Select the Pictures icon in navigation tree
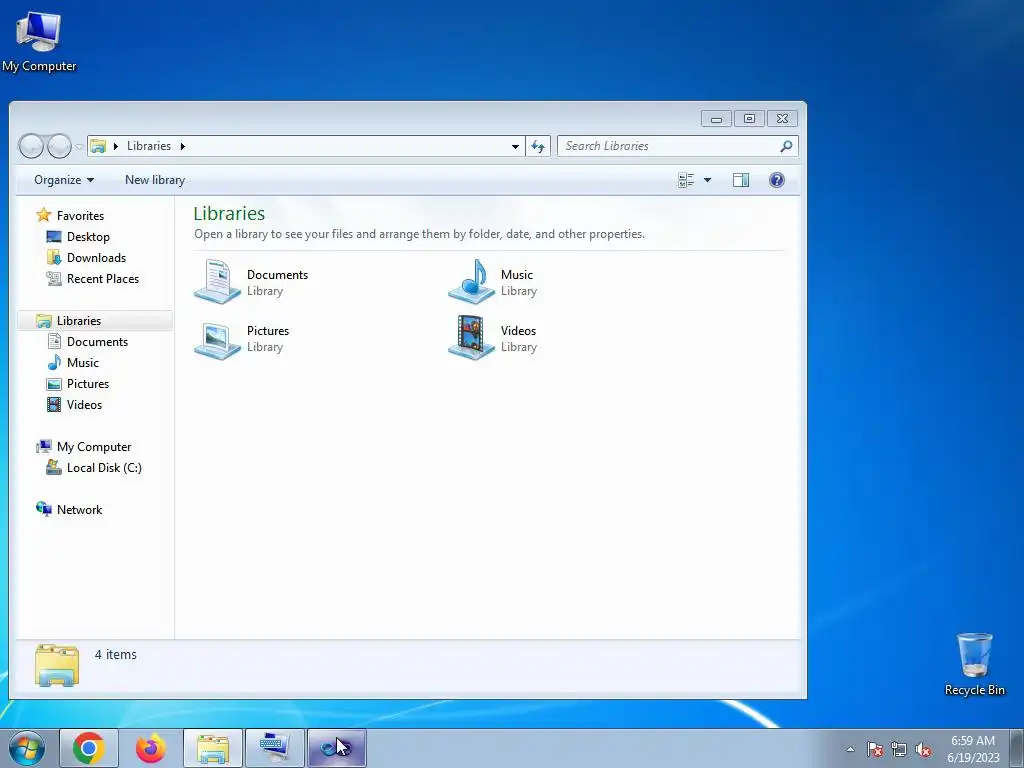Viewport: 1024px width, 768px height. [54, 384]
